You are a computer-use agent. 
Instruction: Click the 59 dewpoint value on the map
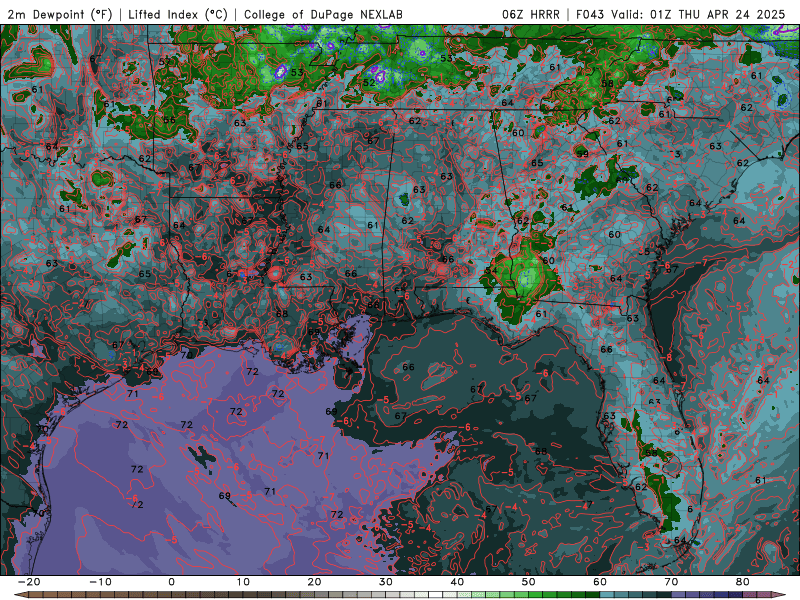click(582, 153)
